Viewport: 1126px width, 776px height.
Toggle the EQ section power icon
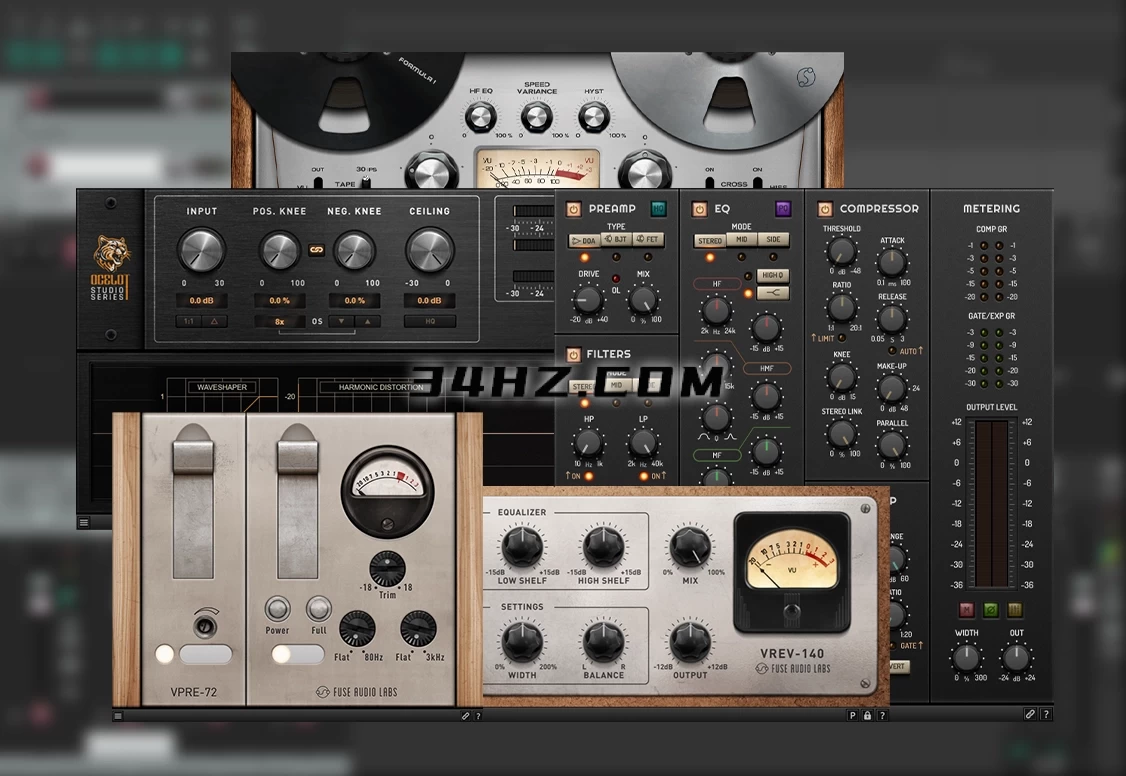tap(699, 209)
